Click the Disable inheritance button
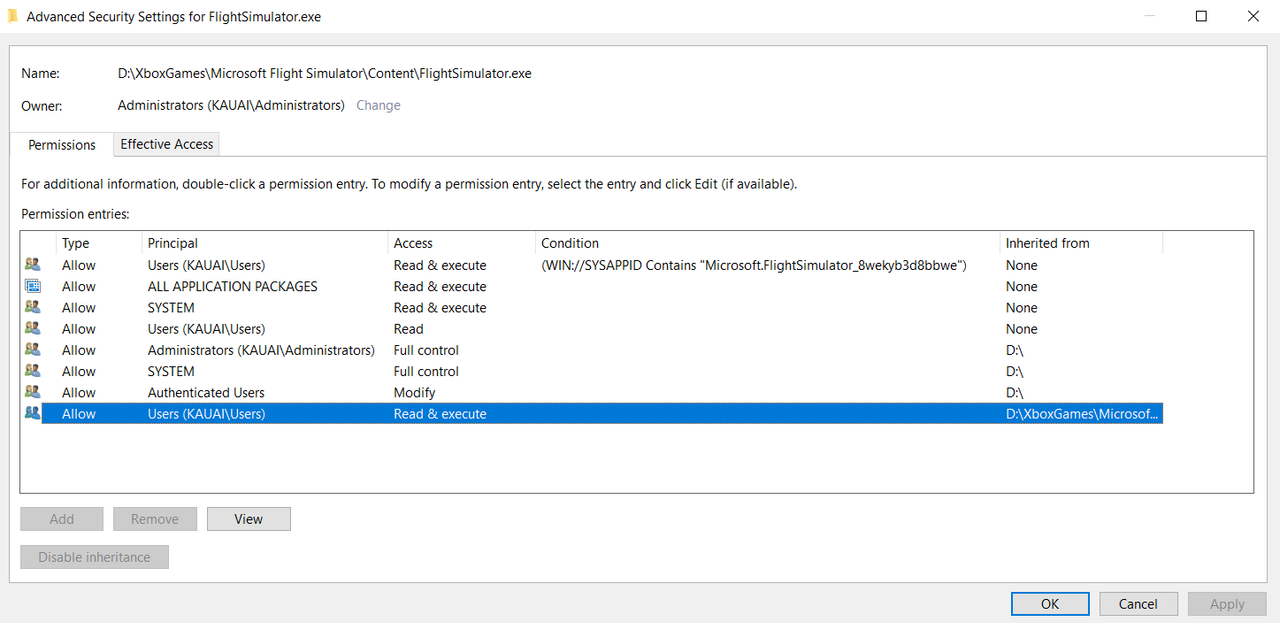 pyautogui.click(x=94, y=557)
